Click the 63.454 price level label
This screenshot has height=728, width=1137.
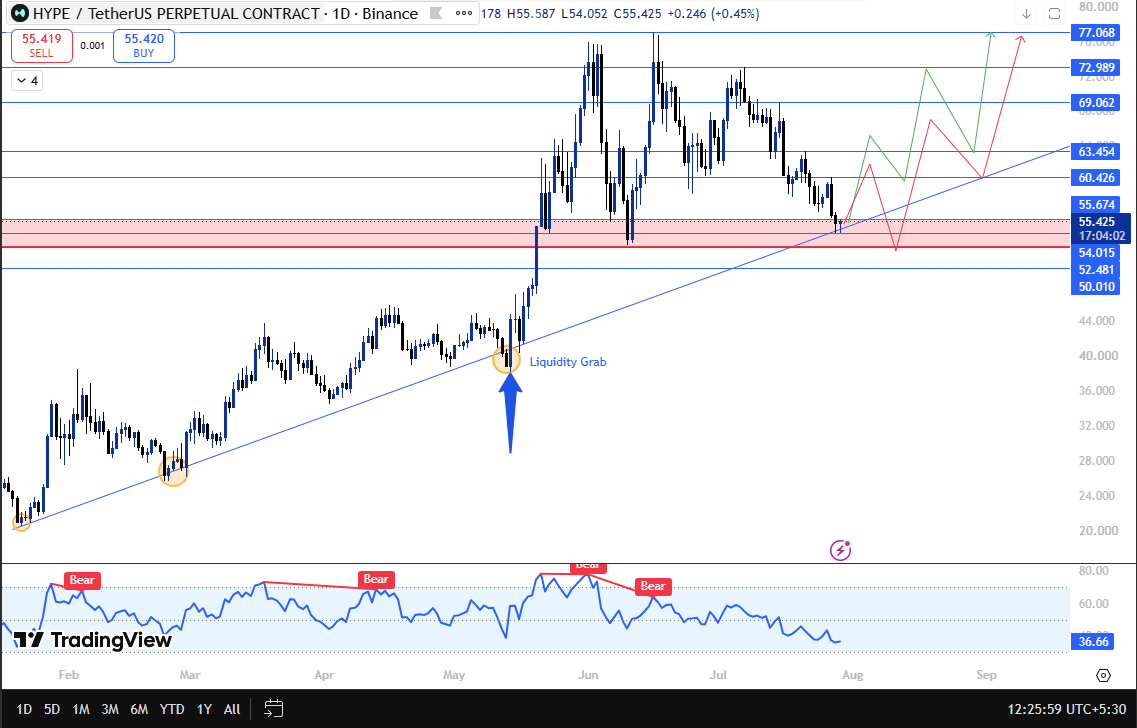(x=1096, y=152)
